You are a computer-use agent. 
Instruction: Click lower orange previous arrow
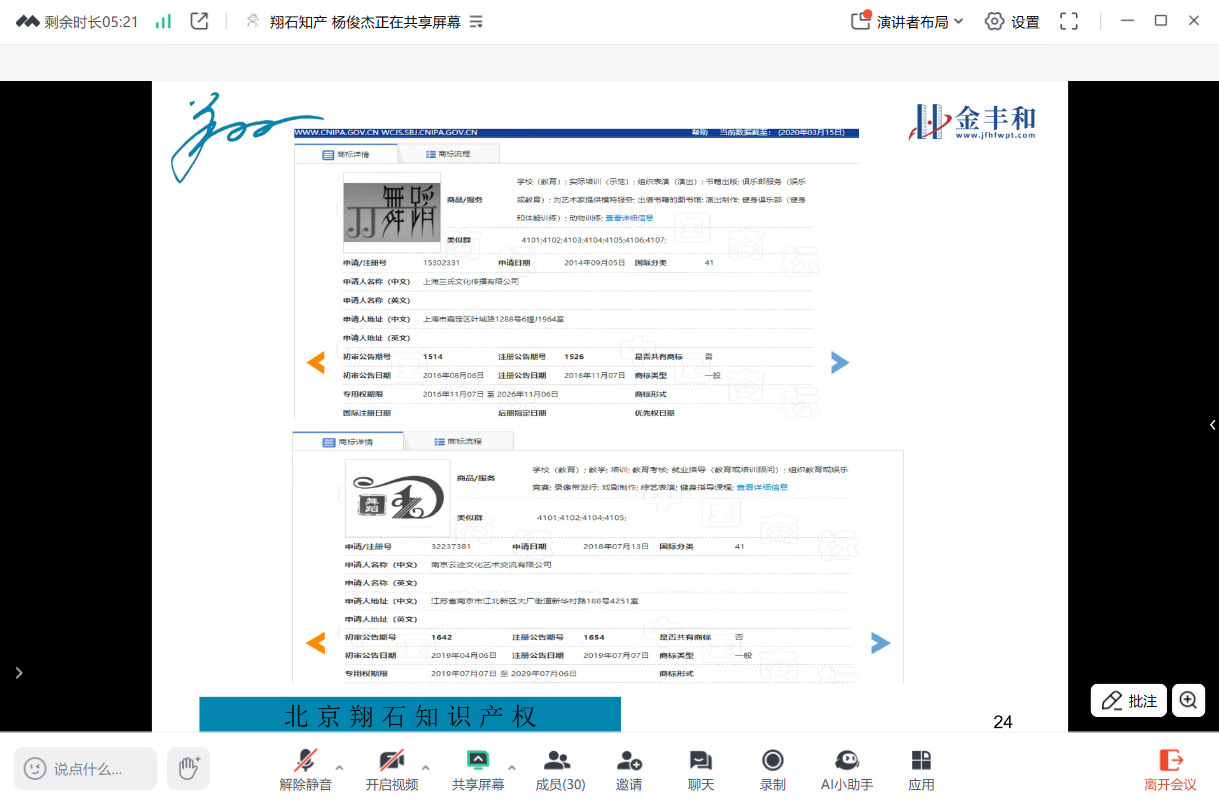315,643
